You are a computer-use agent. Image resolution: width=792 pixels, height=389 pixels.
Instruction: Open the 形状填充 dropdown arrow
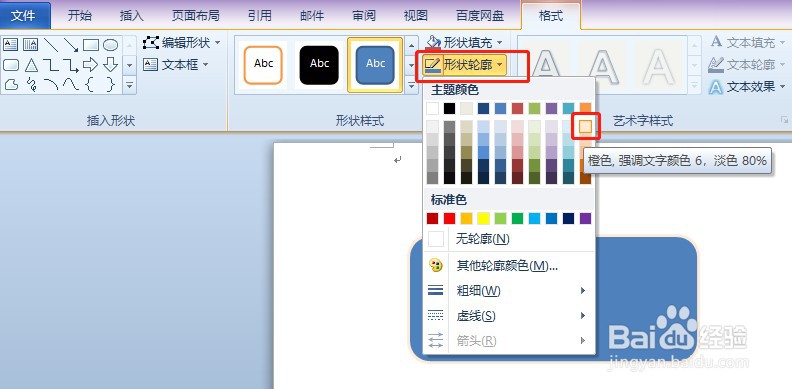[x=500, y=43]
